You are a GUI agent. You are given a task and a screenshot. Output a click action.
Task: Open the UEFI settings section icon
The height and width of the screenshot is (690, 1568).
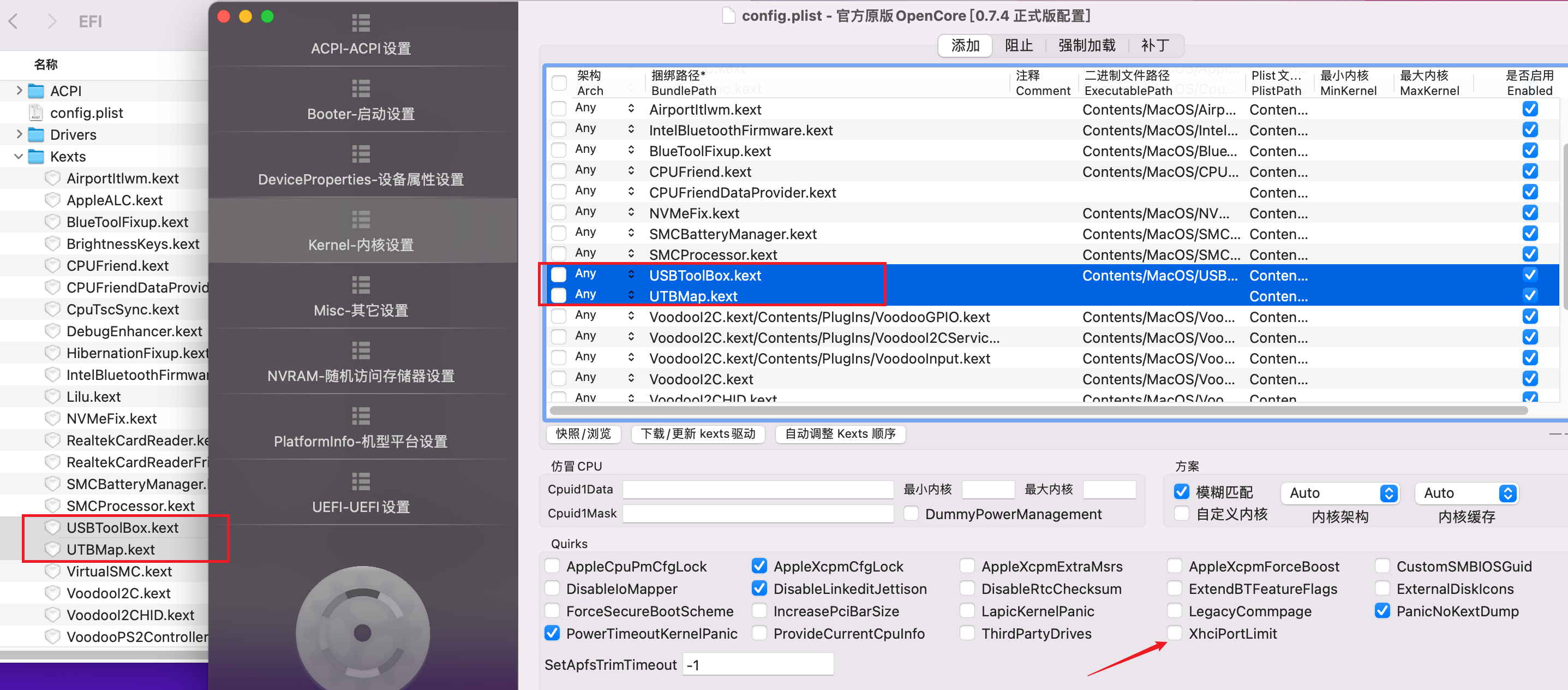click(x=361, y=481)
